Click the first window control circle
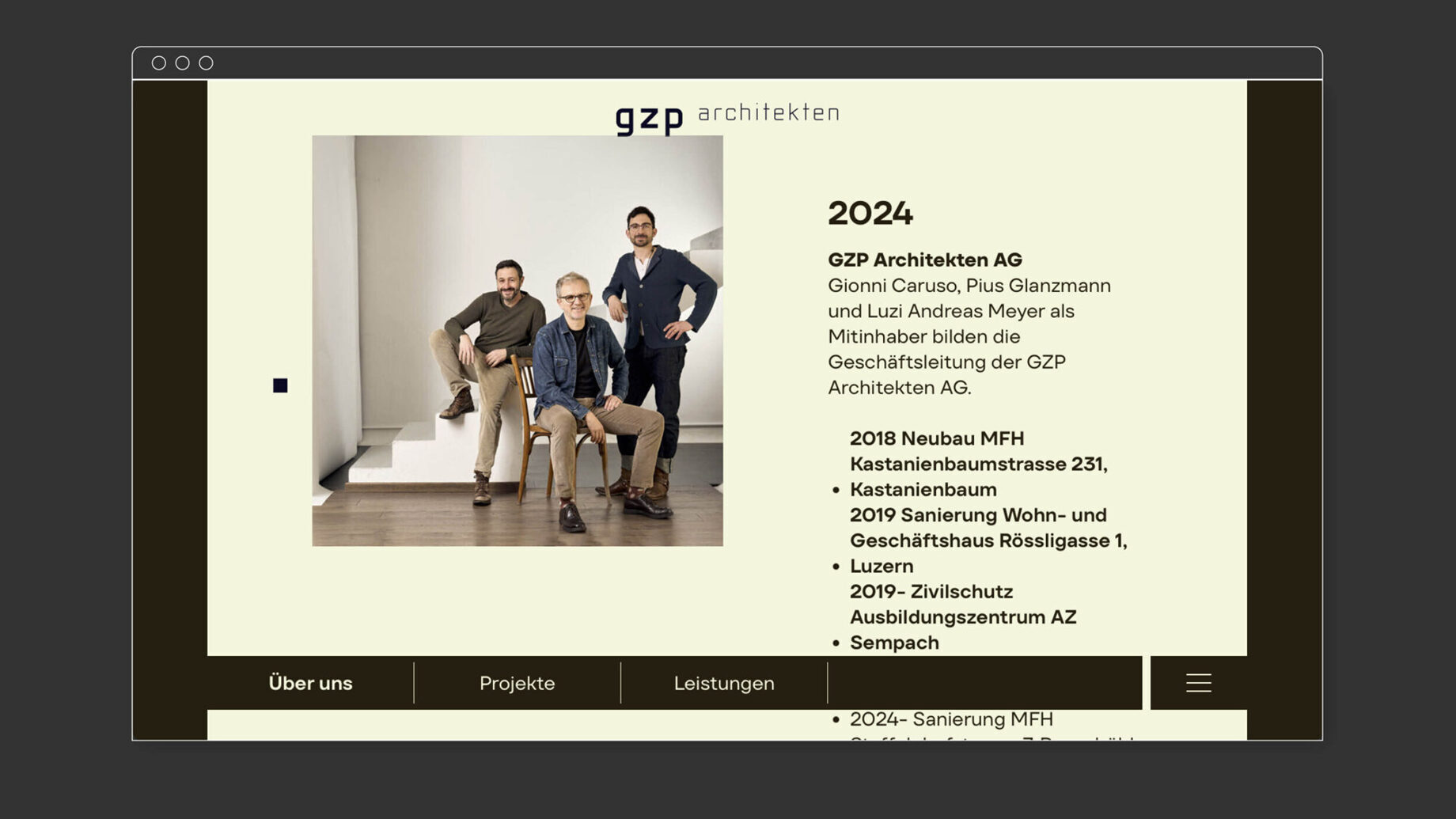The height and width of the screenshot is (819, 1456). (159, 63)
